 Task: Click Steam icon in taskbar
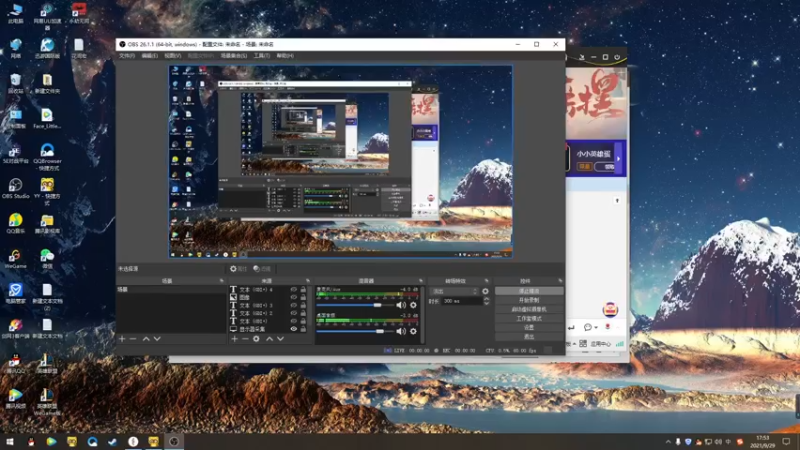point(112,441)
